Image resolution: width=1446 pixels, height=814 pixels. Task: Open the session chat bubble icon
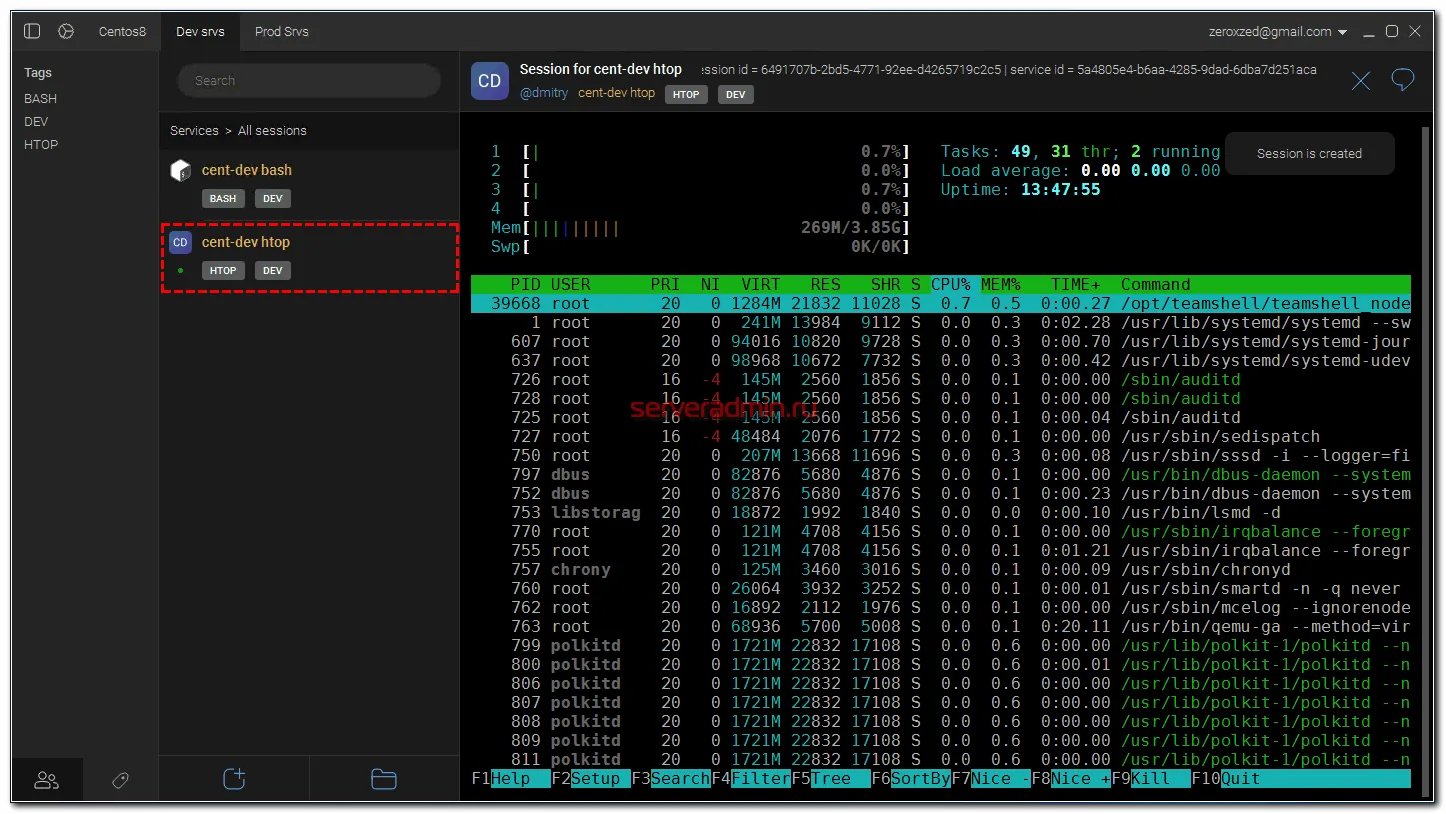click(x=1403, y=80)
